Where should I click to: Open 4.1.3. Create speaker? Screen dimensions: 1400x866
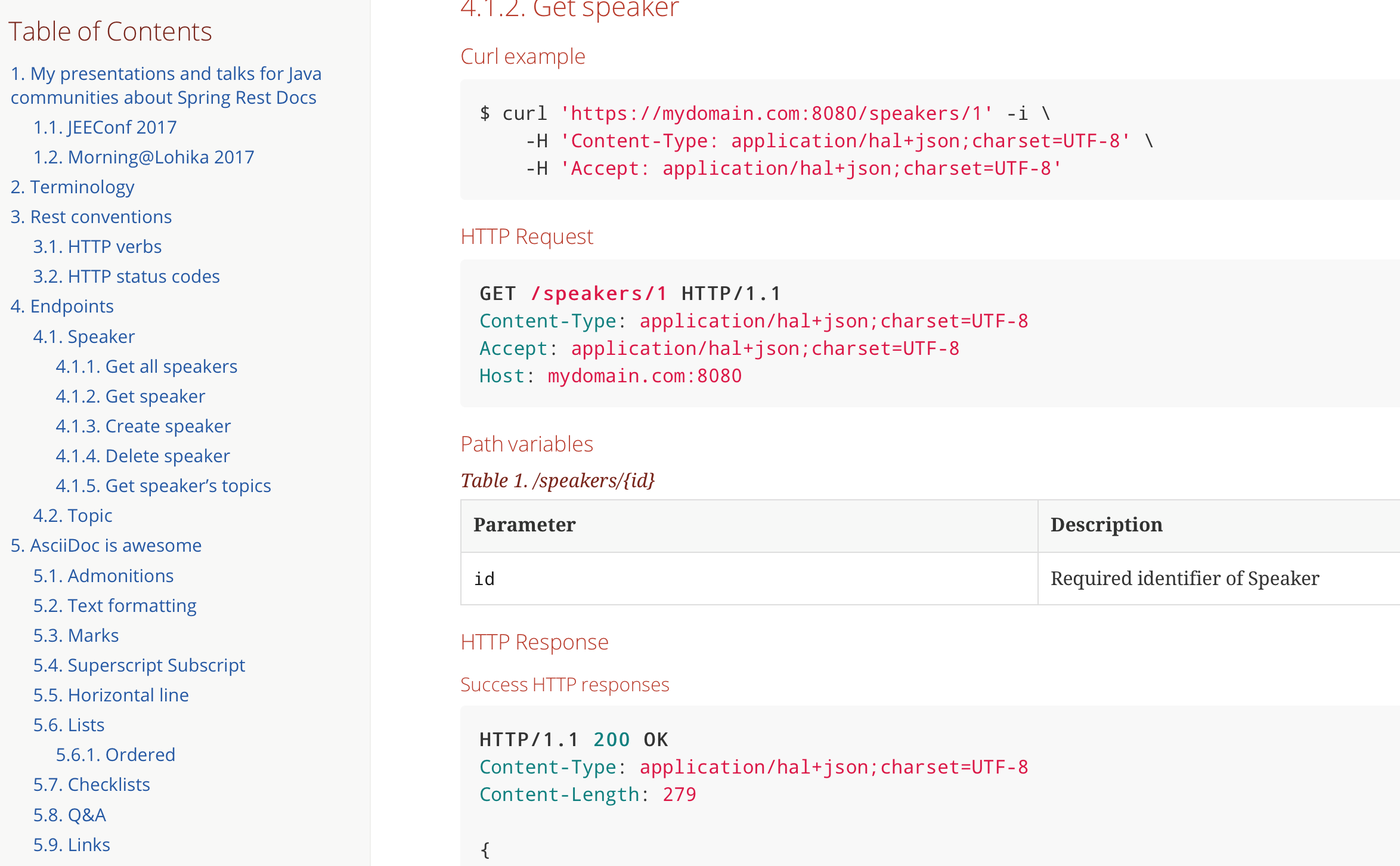[x=143, y=426]
